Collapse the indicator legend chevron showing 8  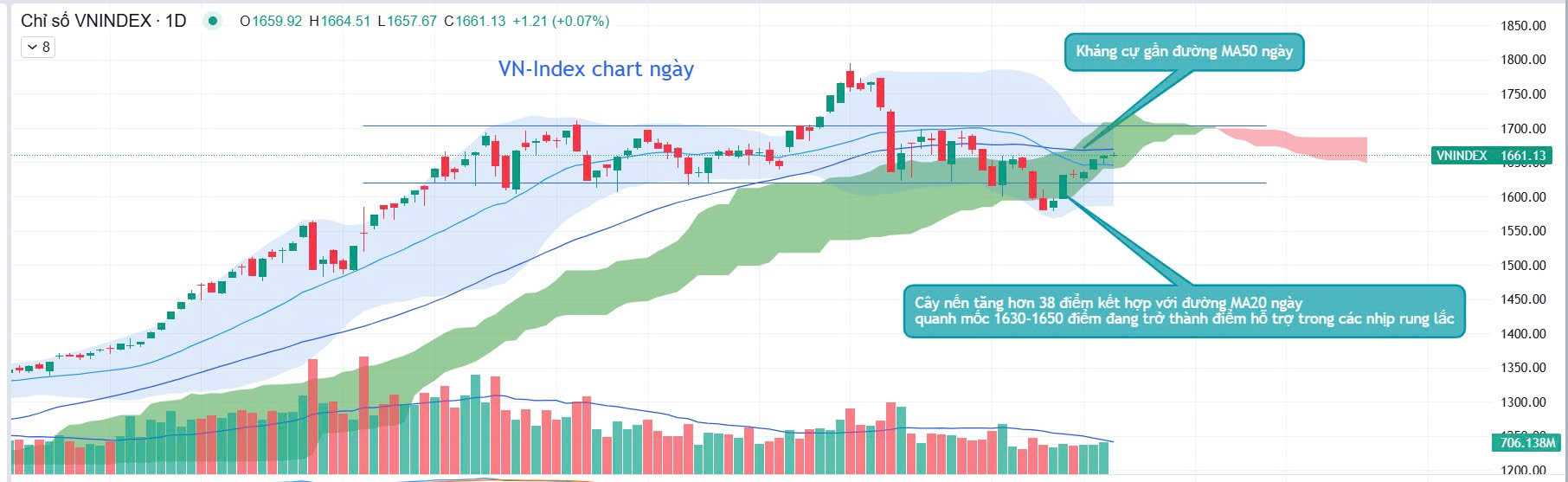(x=38, y=47)
